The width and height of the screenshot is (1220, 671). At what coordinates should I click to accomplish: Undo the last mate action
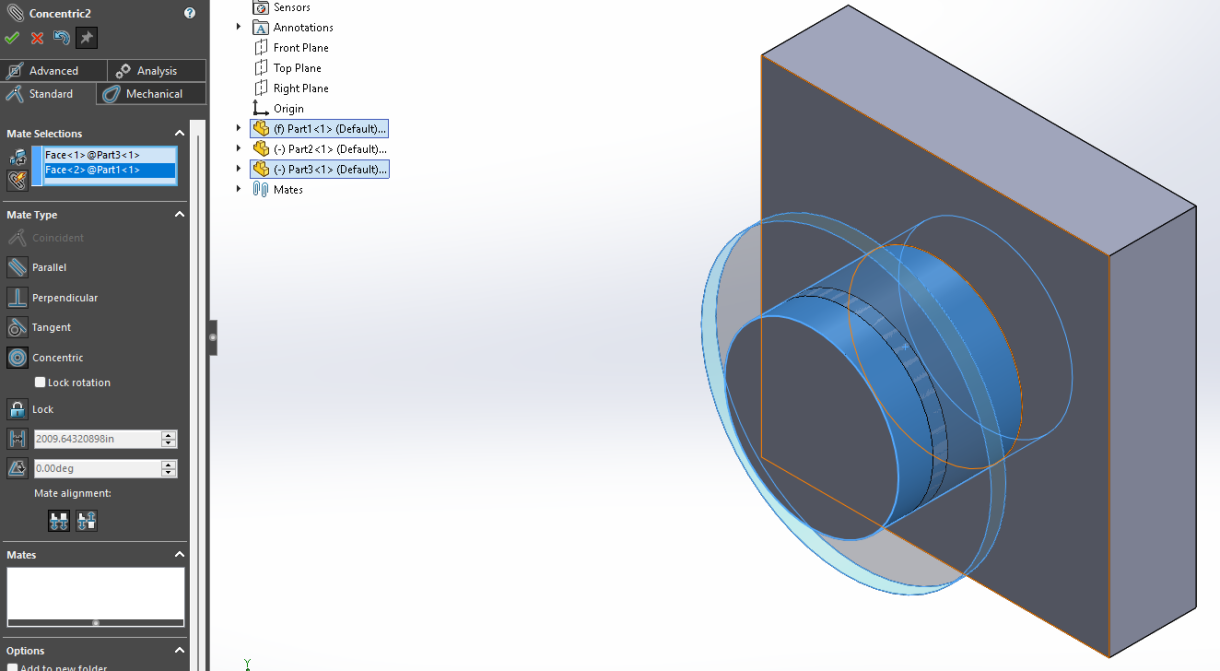pyautogui.click(x=62, y=38)
